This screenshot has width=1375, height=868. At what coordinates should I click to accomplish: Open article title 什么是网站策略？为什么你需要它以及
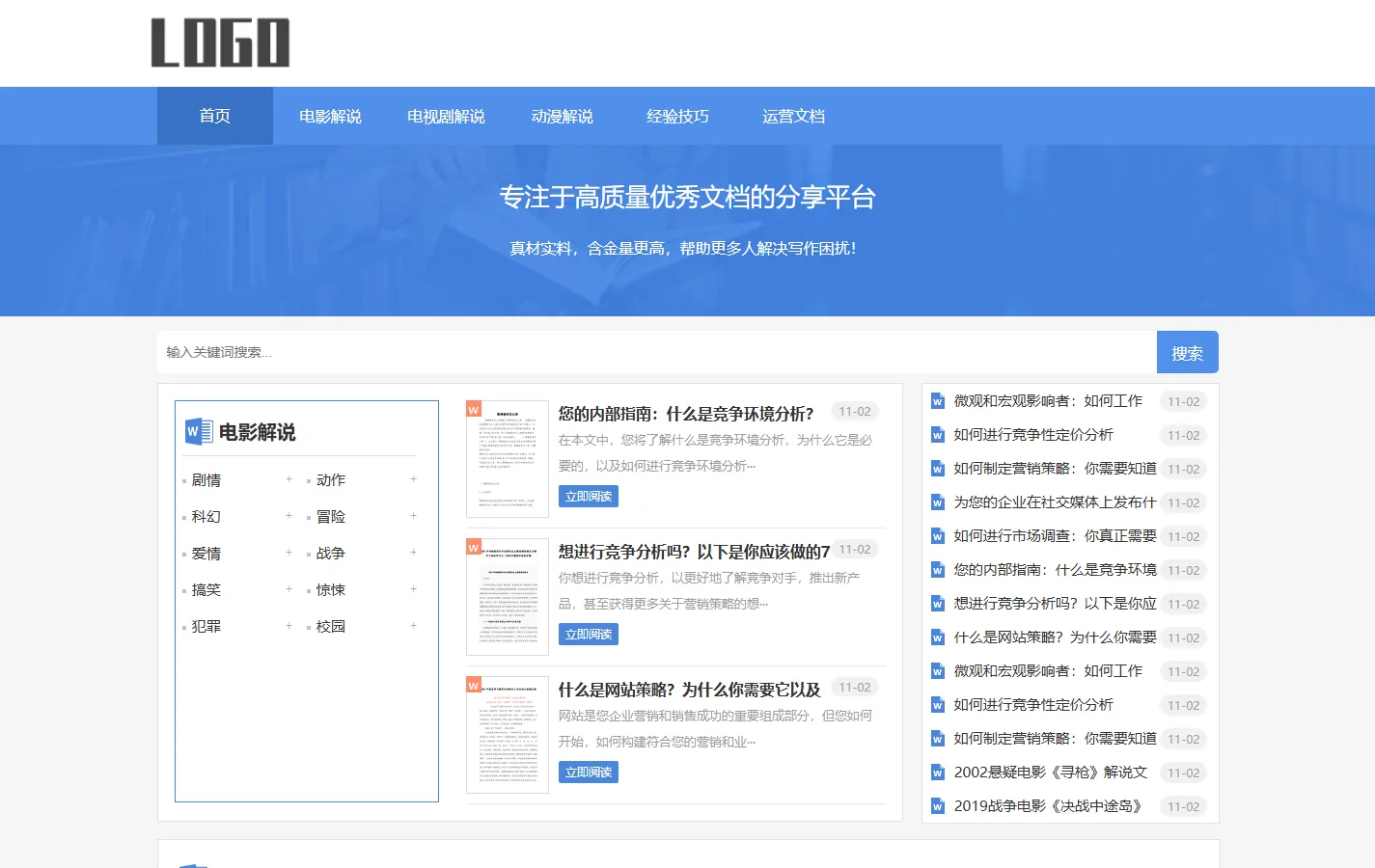tap(690, 690)
